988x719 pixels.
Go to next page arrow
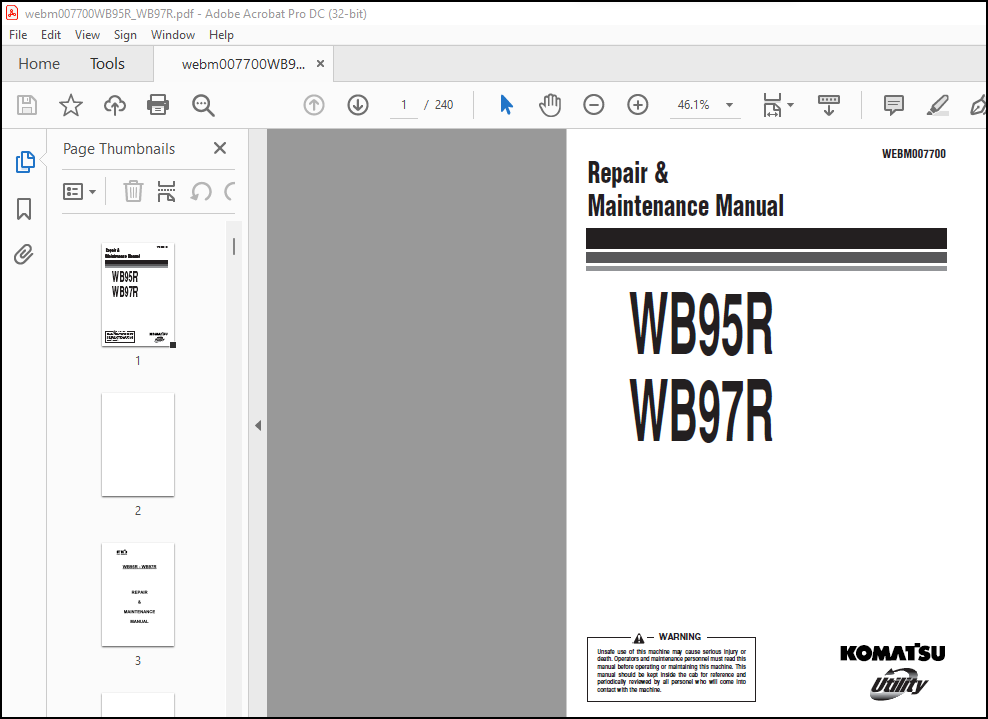pyautogui.click(x=358, y=105)
